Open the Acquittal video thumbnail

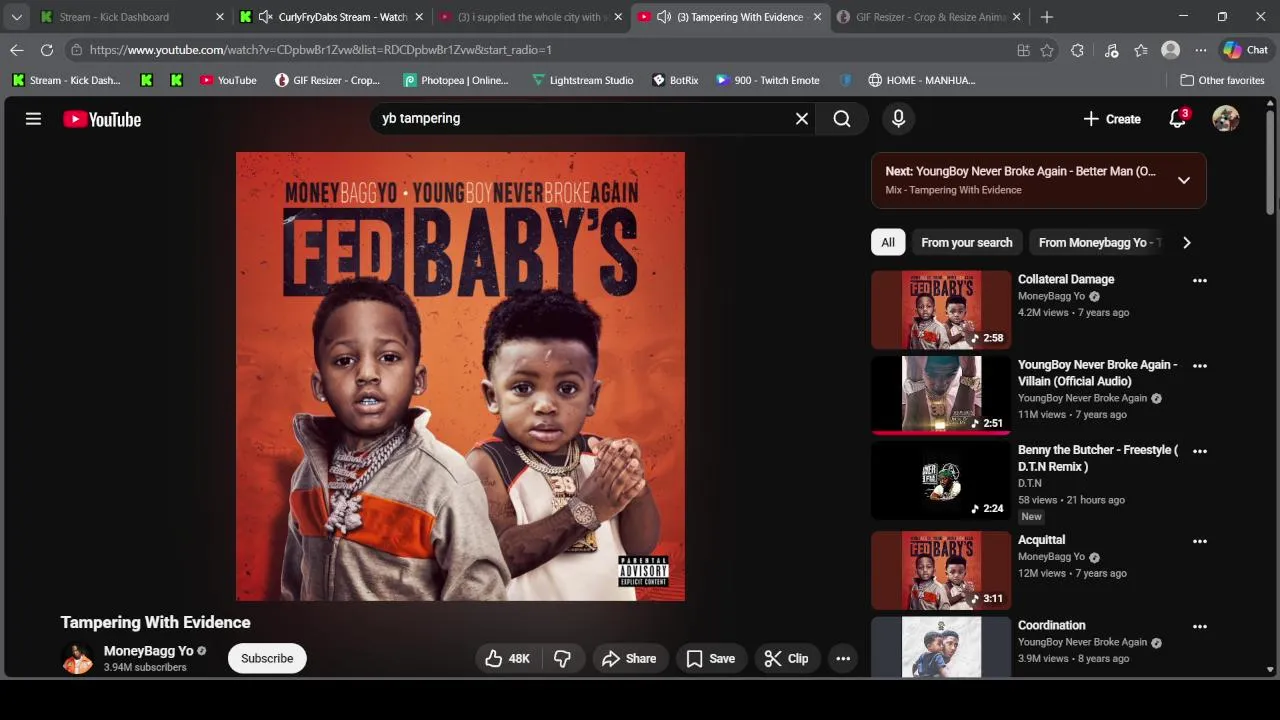pos(941,570)
